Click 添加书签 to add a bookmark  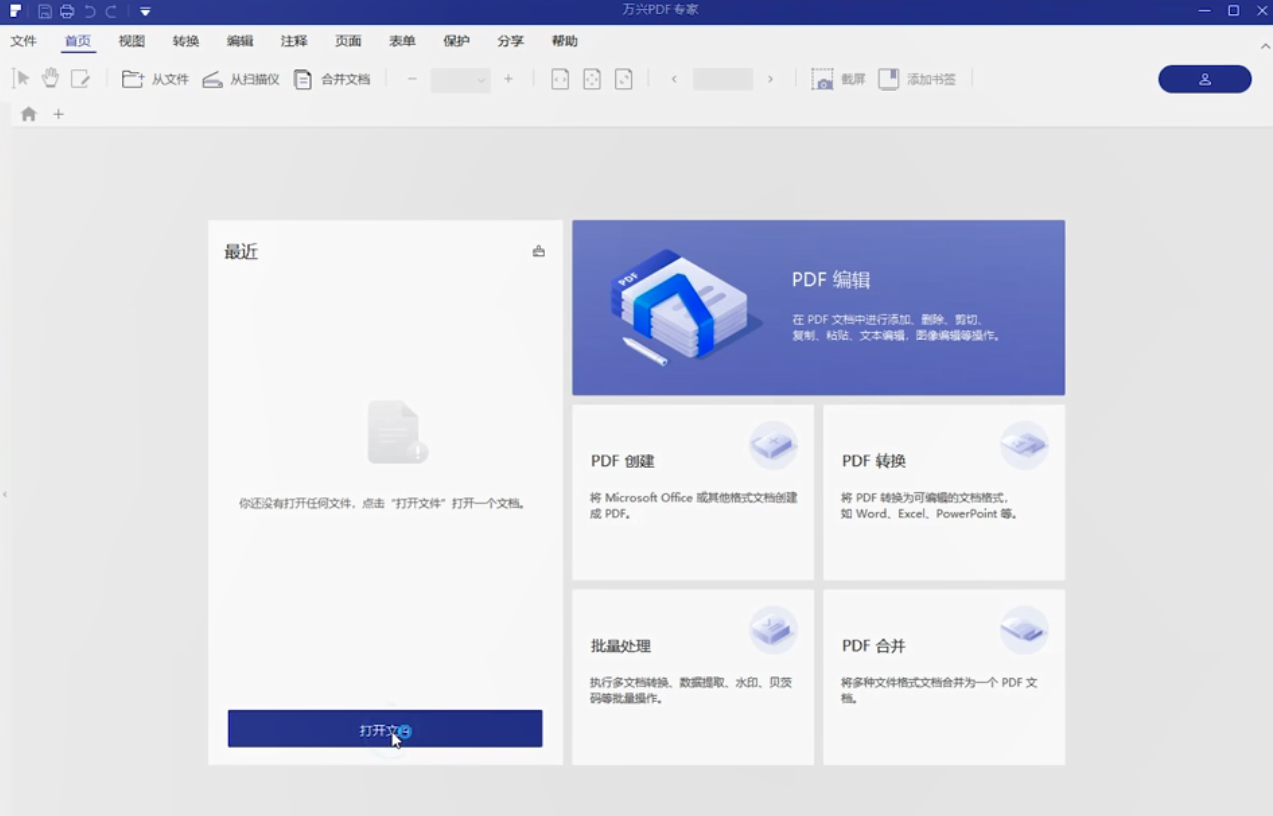(x=917, y=79)
